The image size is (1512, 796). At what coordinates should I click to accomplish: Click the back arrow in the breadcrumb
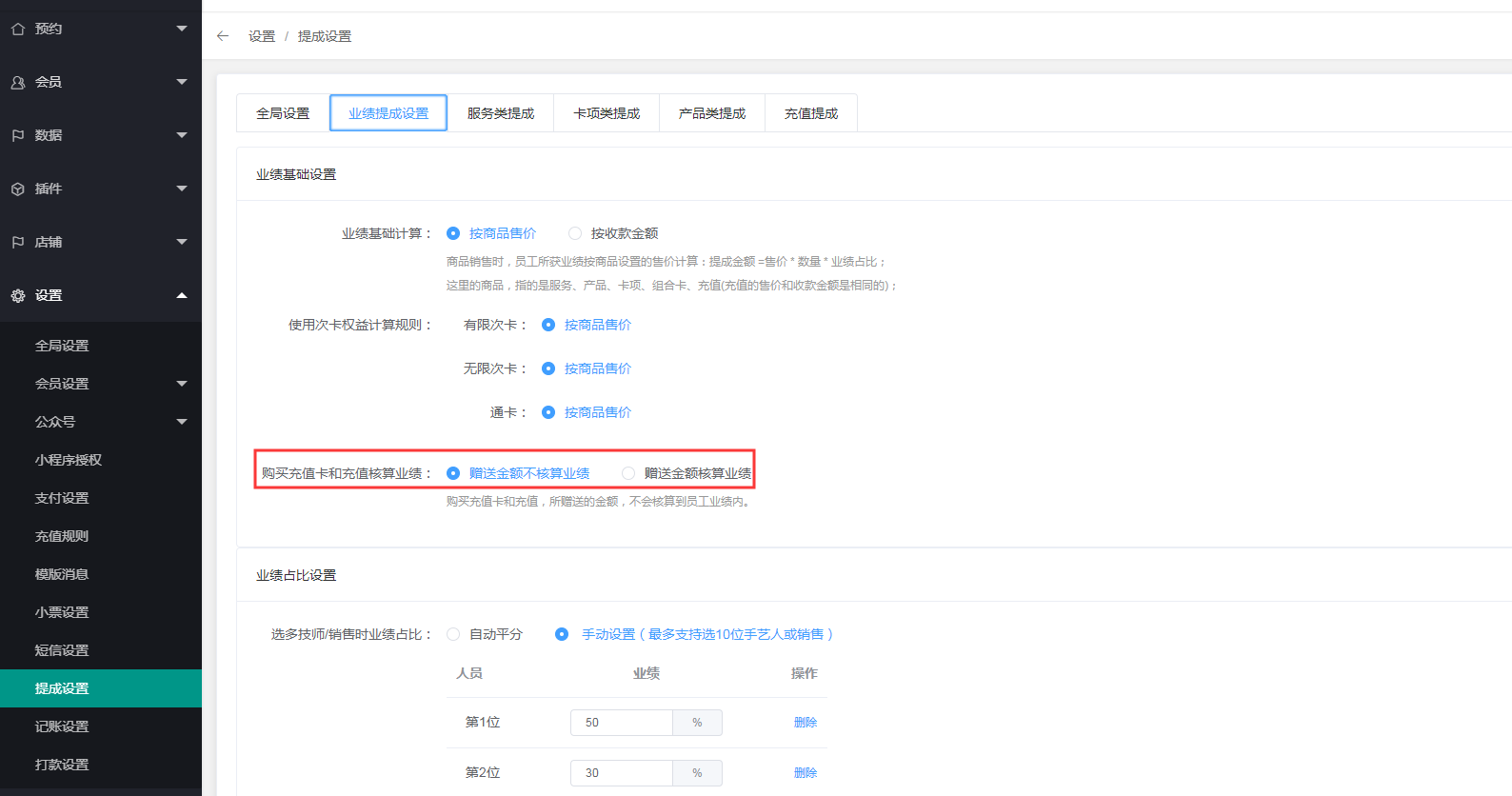(223, 36)
